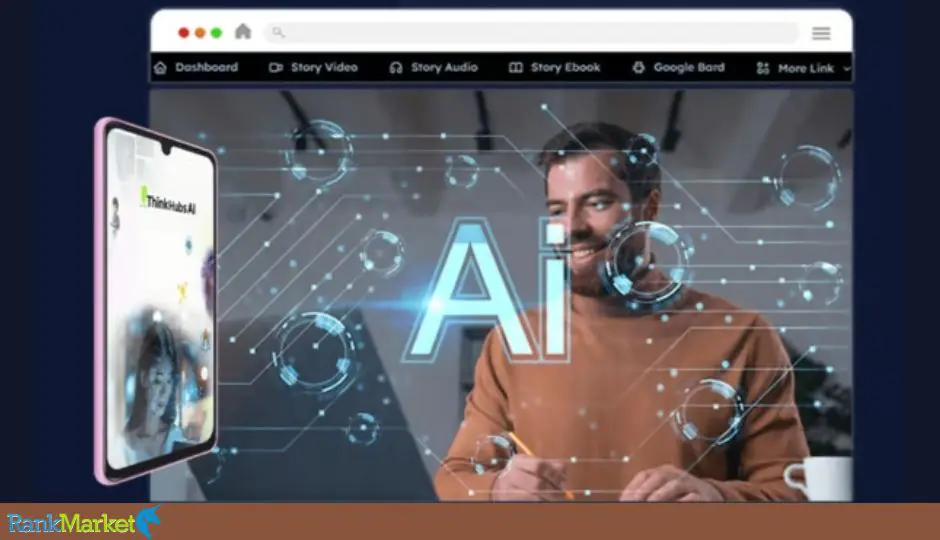Image resolution: width=940 pixels, height=540 pixels.
Task: Expand the More Link dropdown arrow
Action: click(x=846, y=69)
